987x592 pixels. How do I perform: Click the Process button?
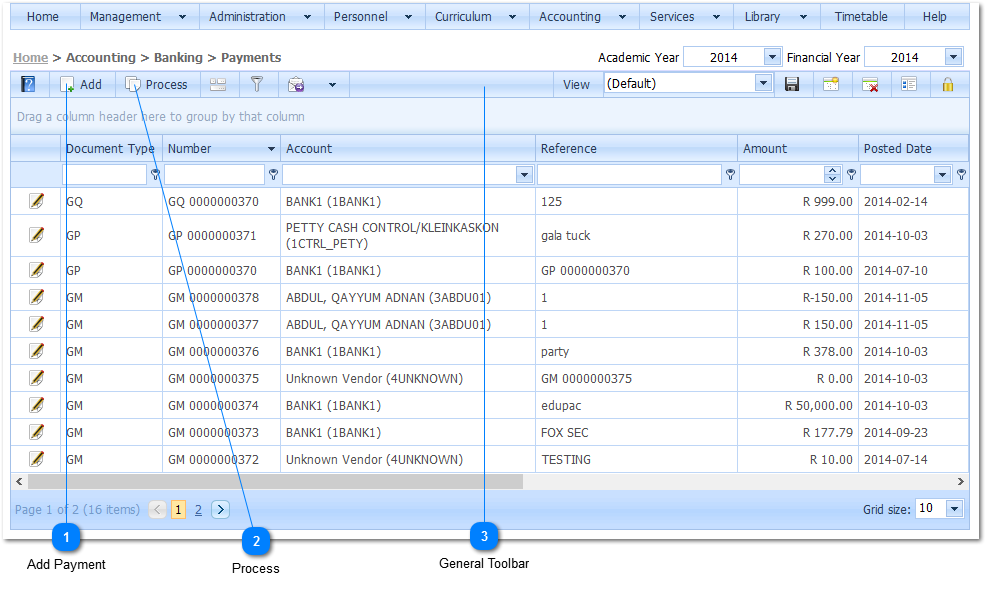coord(157,84)
